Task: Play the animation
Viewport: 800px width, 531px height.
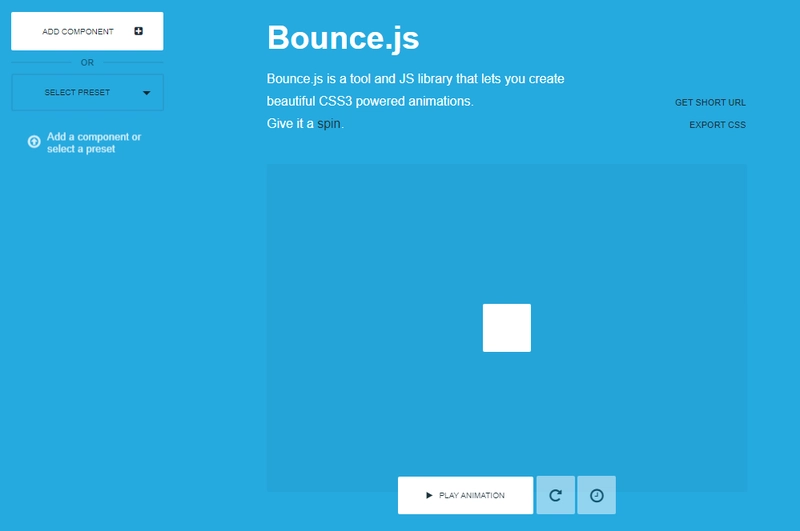Action: point(465,495)
